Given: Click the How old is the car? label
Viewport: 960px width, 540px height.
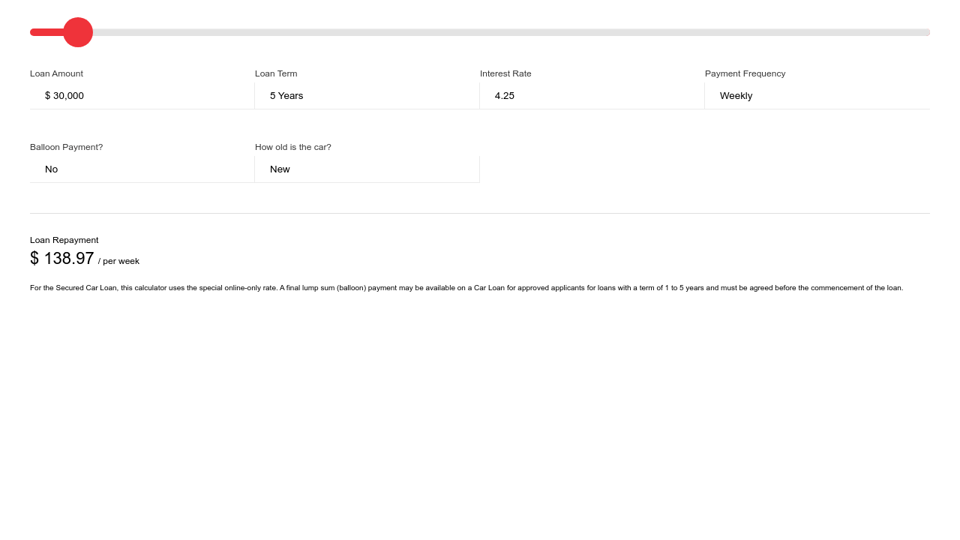Looking at the screenshot, I should click(x=293, y=147).
